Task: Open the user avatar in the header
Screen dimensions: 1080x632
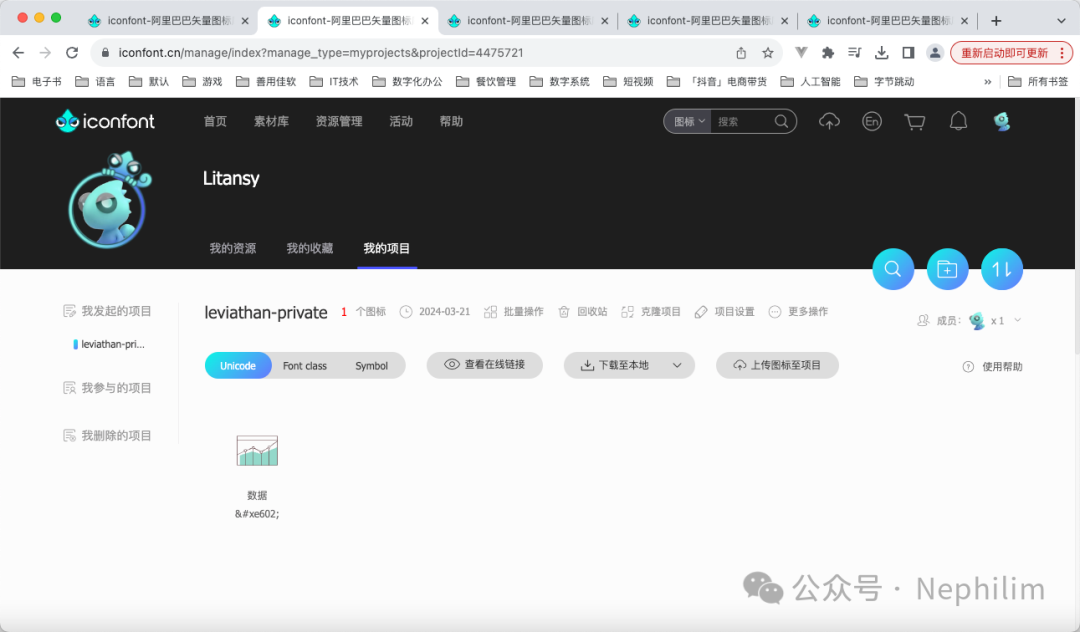Action: point(1002,122)
